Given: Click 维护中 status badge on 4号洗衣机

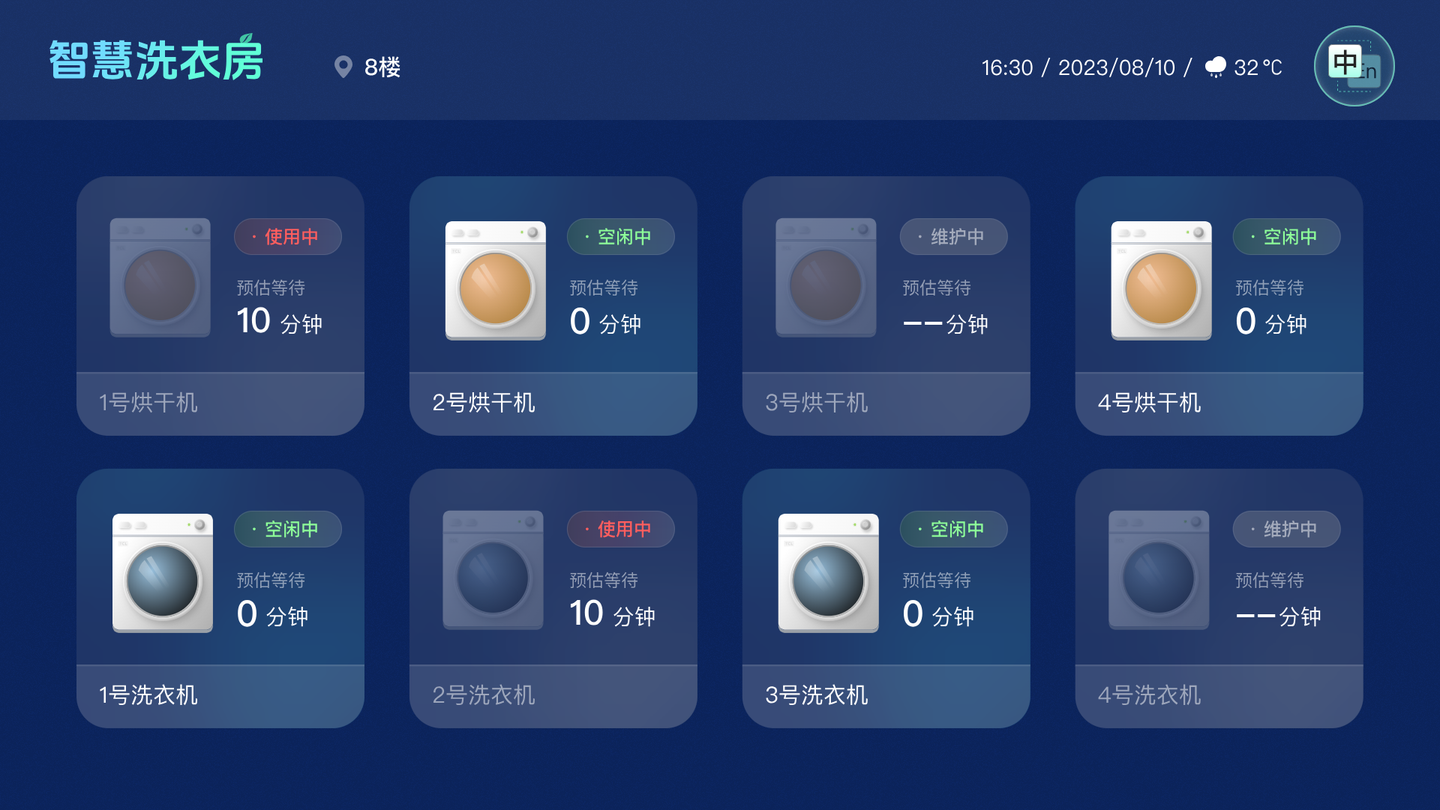Looking at the screenshot, I should pos(1287,529).
